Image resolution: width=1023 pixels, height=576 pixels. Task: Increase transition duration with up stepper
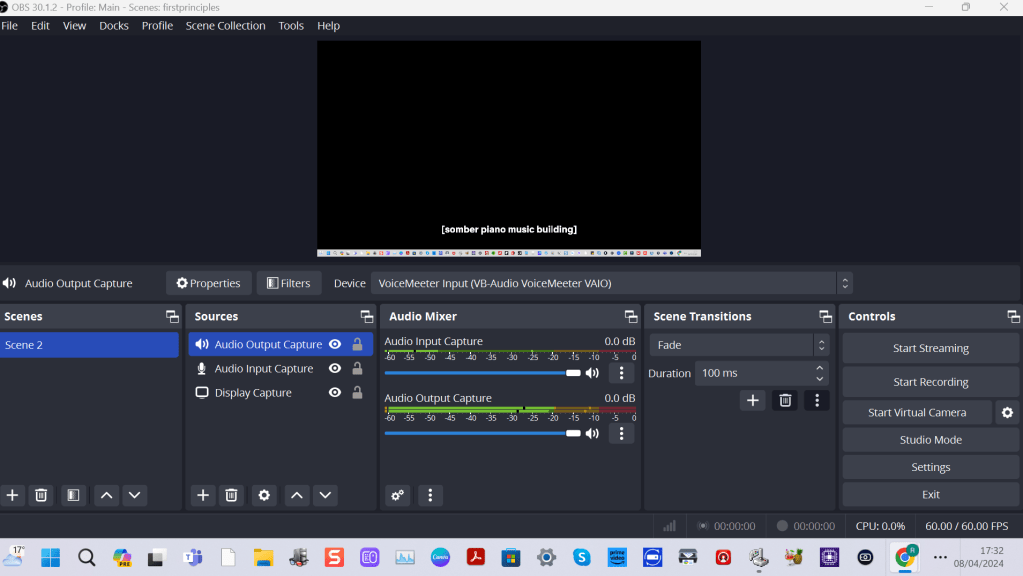pos(819,368)
